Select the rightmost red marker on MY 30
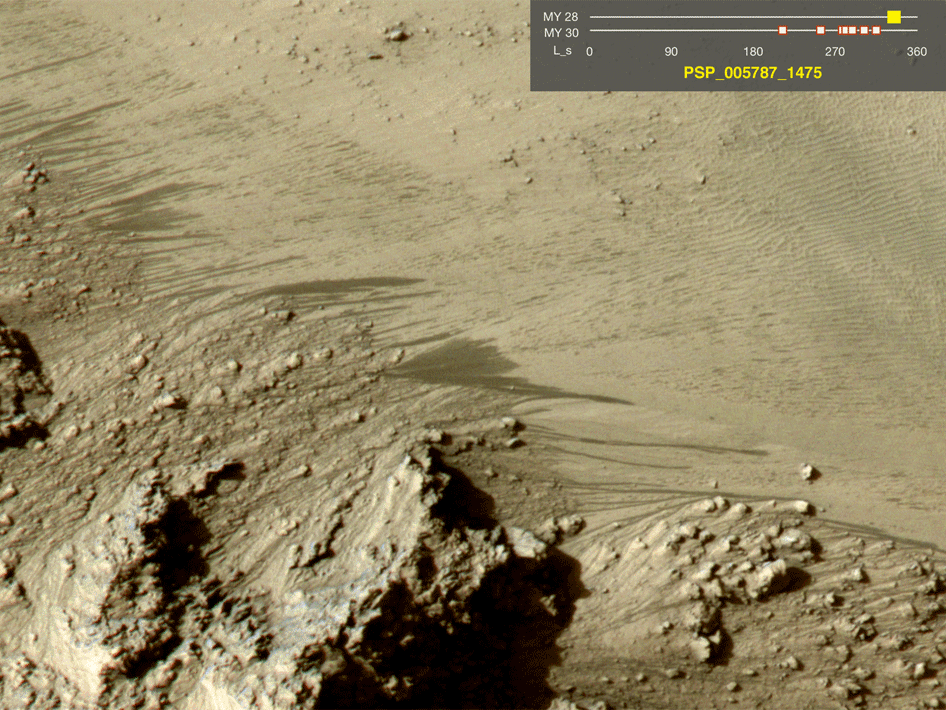The width and height of the screenshot is (946, 710). [x=876, y=31]
